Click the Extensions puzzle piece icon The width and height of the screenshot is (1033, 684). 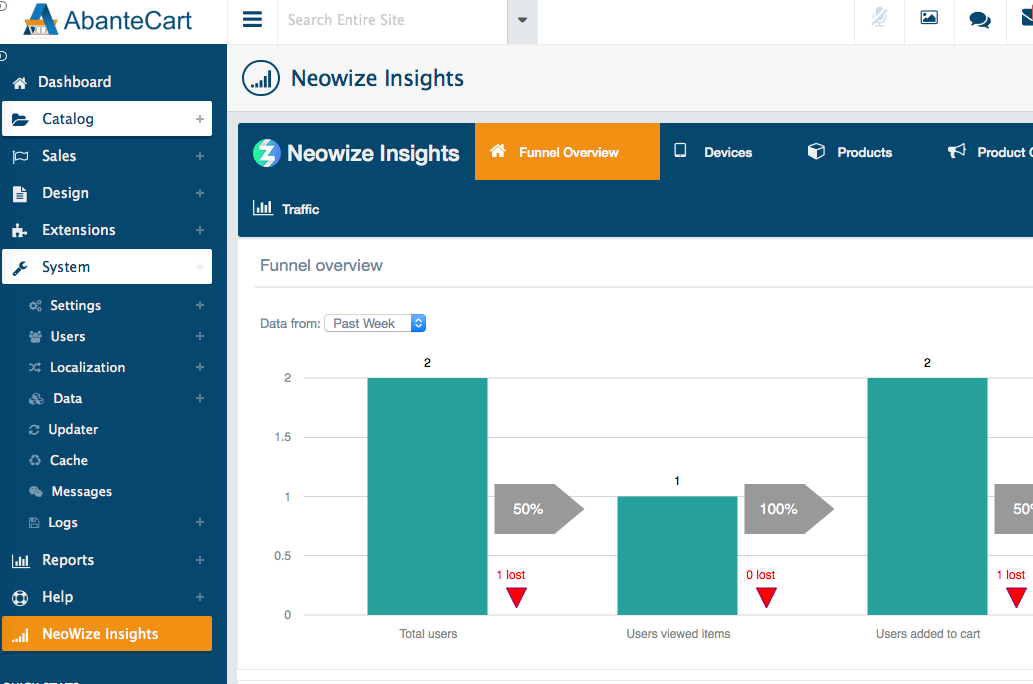pos(20,231)
